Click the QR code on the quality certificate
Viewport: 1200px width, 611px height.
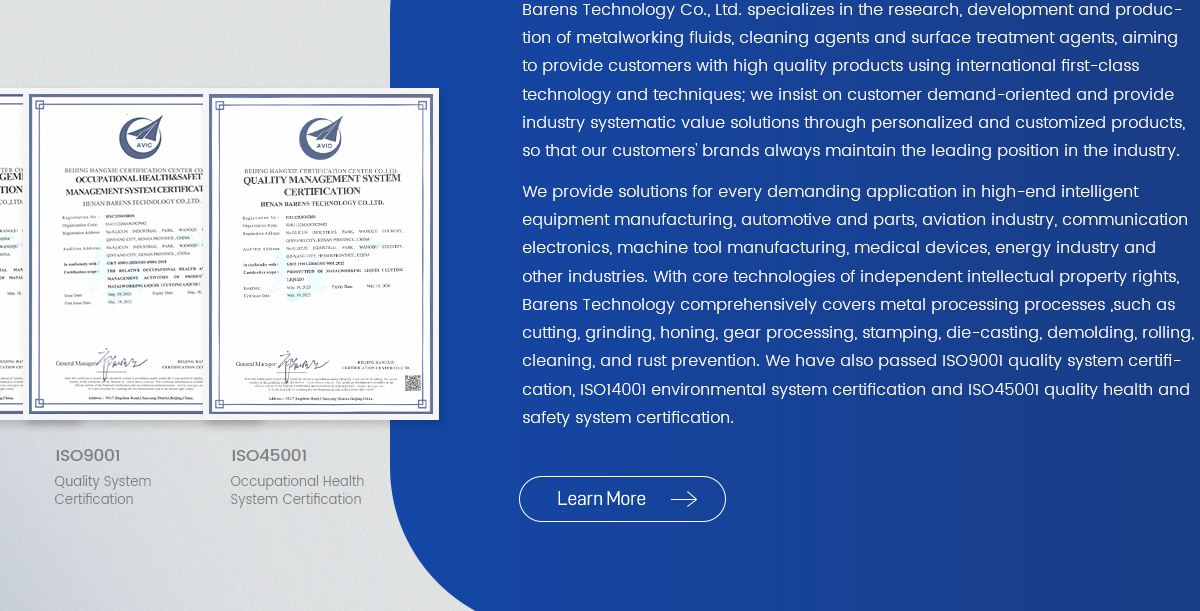click(x=413, y=383)
